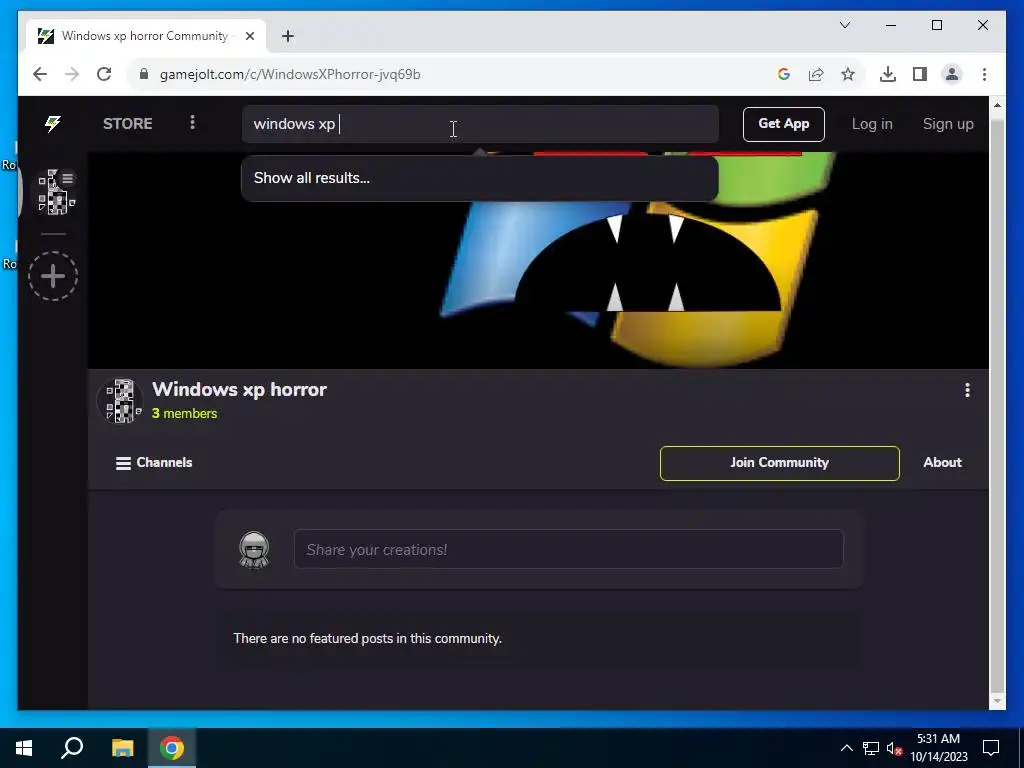Click the muted volume tray icon

pyautogui.click(x=894, y=748)
